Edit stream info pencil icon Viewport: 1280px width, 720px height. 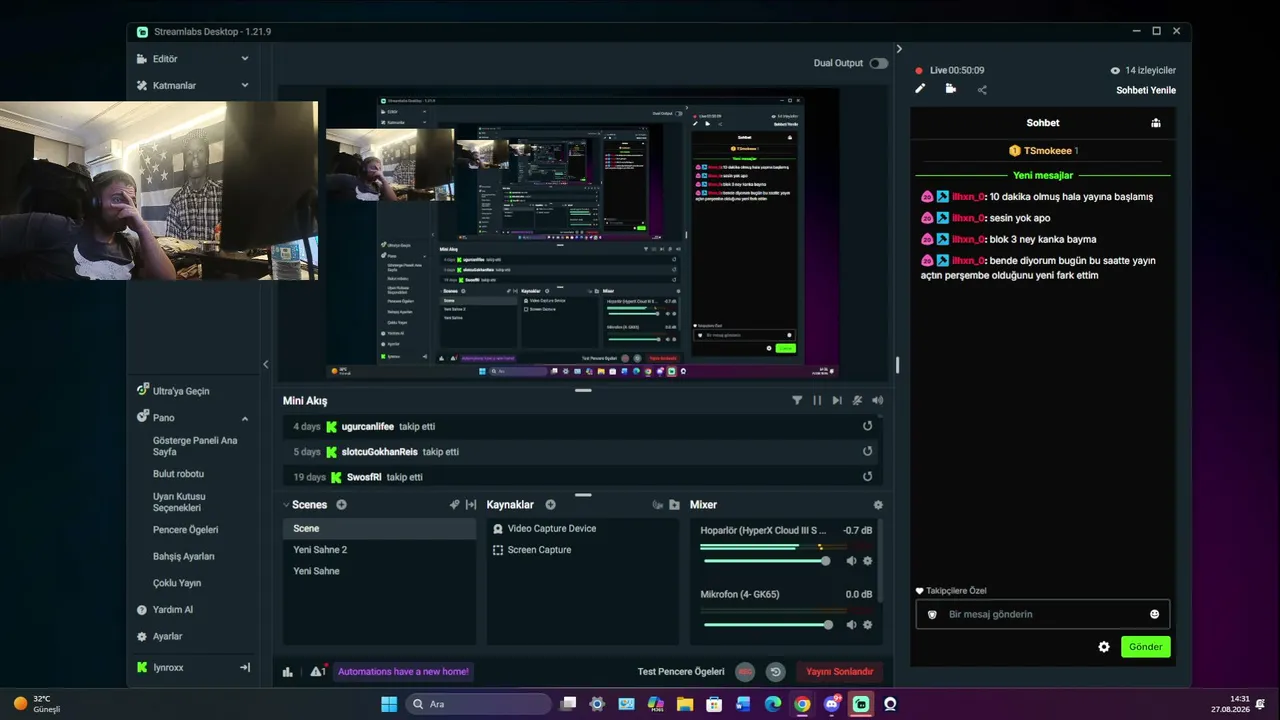[x=920, y=88]
